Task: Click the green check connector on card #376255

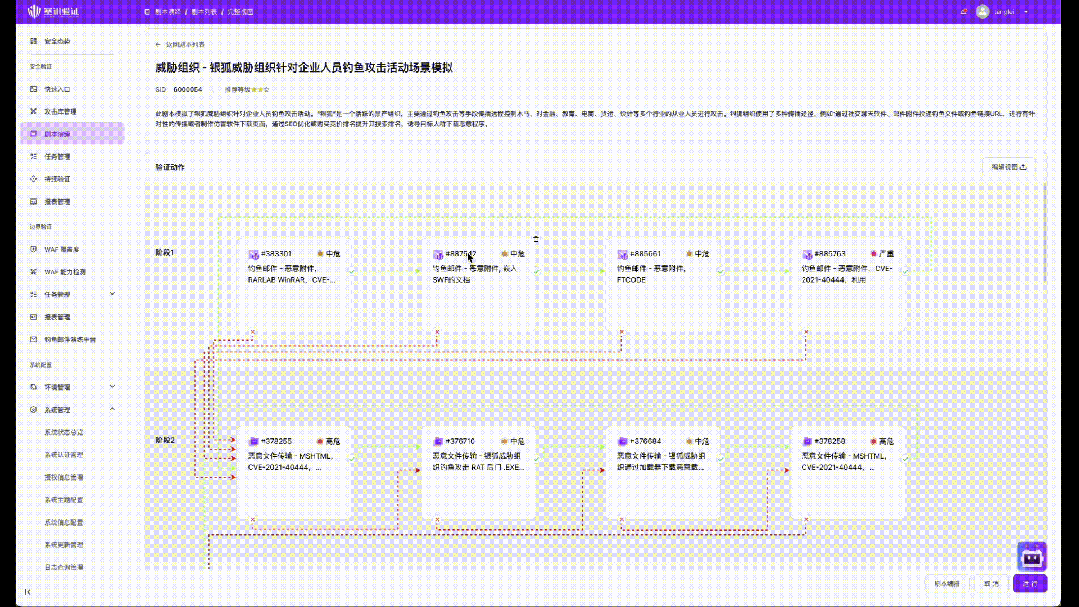Action: click(x=352, y=458)
